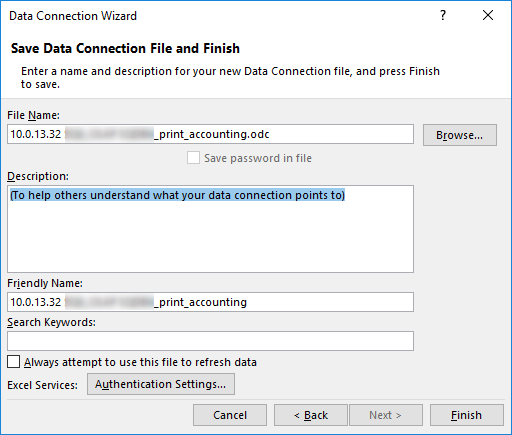This screenshot has width=512, height=435.
Task: Click the question mark help icon
Action: (443, 15)
